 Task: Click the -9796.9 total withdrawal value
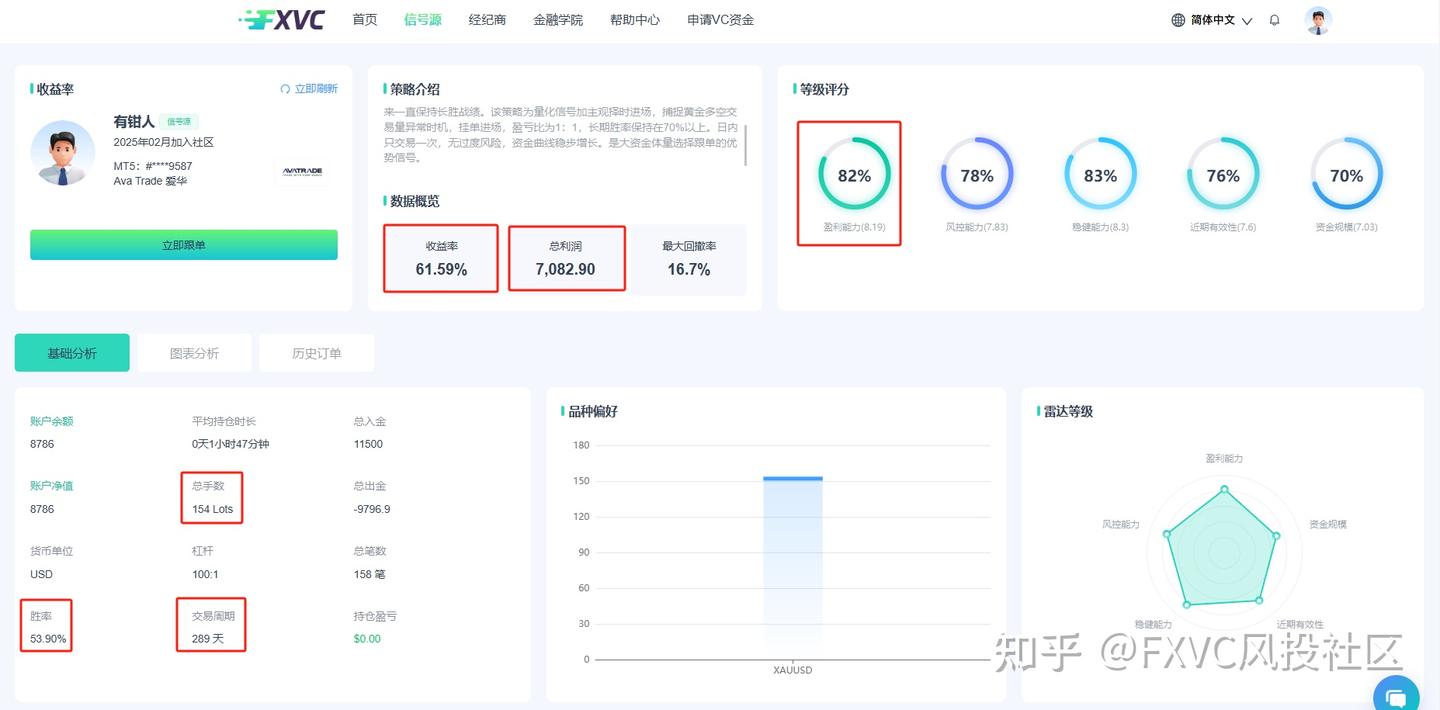tap(372, 509)
